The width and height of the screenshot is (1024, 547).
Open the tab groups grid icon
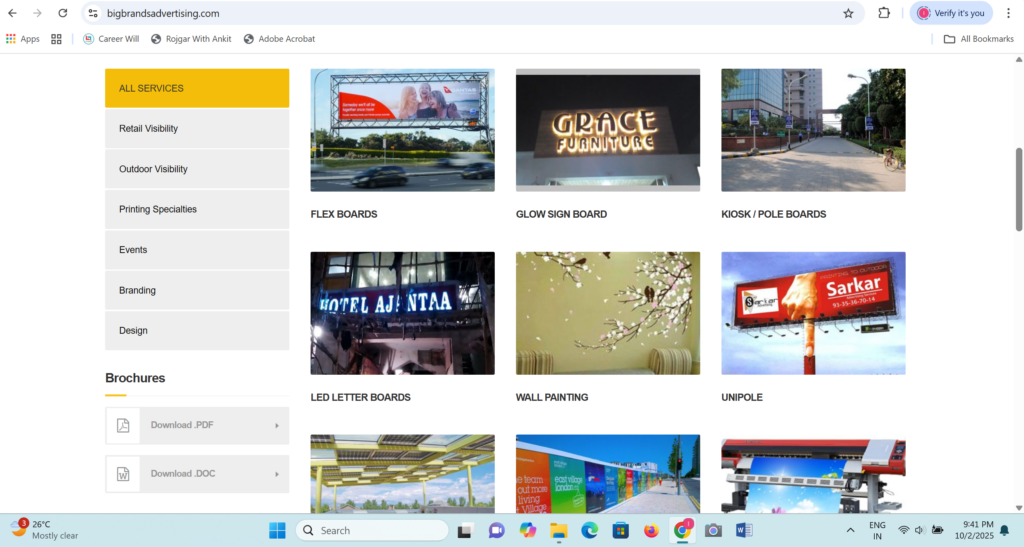56,39
